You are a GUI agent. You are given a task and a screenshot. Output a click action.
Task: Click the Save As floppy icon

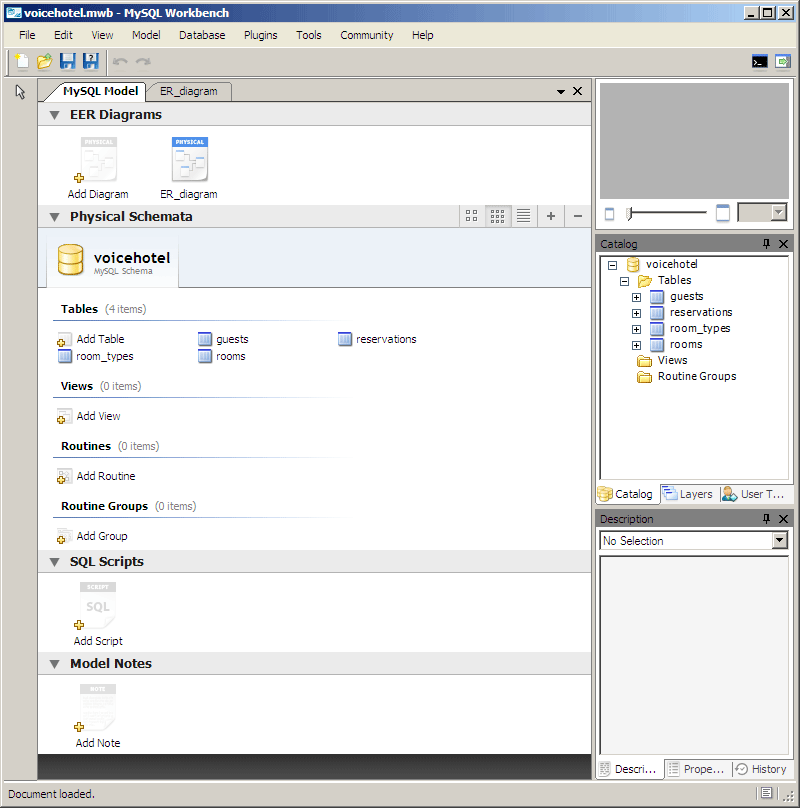(x=91, y=61)
